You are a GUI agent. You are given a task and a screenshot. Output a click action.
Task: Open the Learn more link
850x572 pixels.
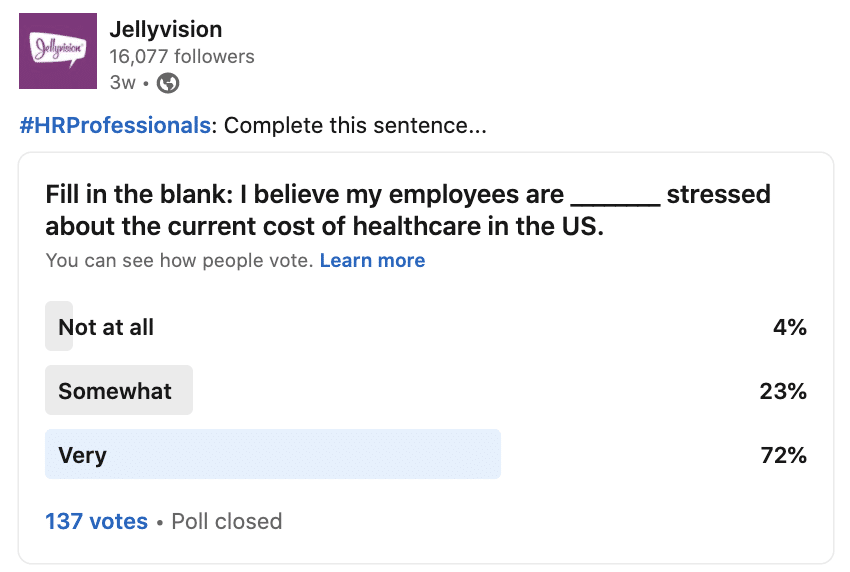pyautogui.click(x=372, y=261)
